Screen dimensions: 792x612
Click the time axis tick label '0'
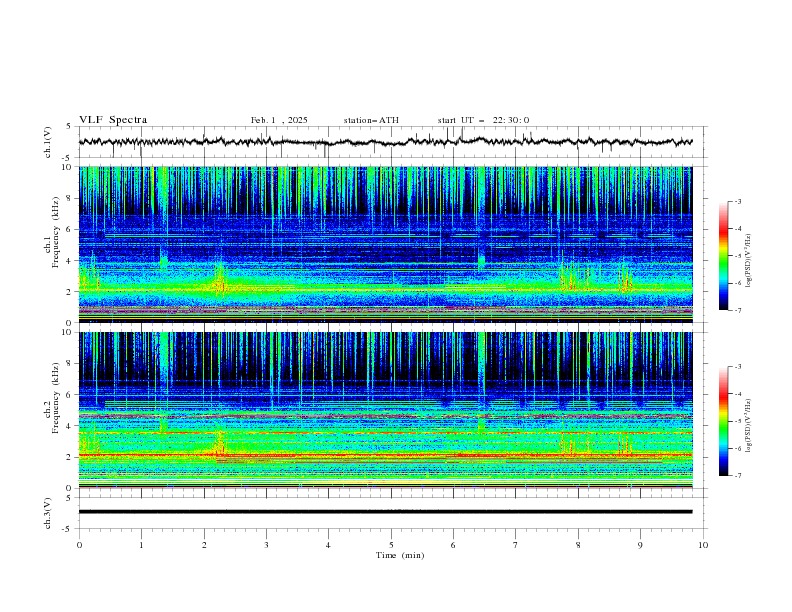79,545
